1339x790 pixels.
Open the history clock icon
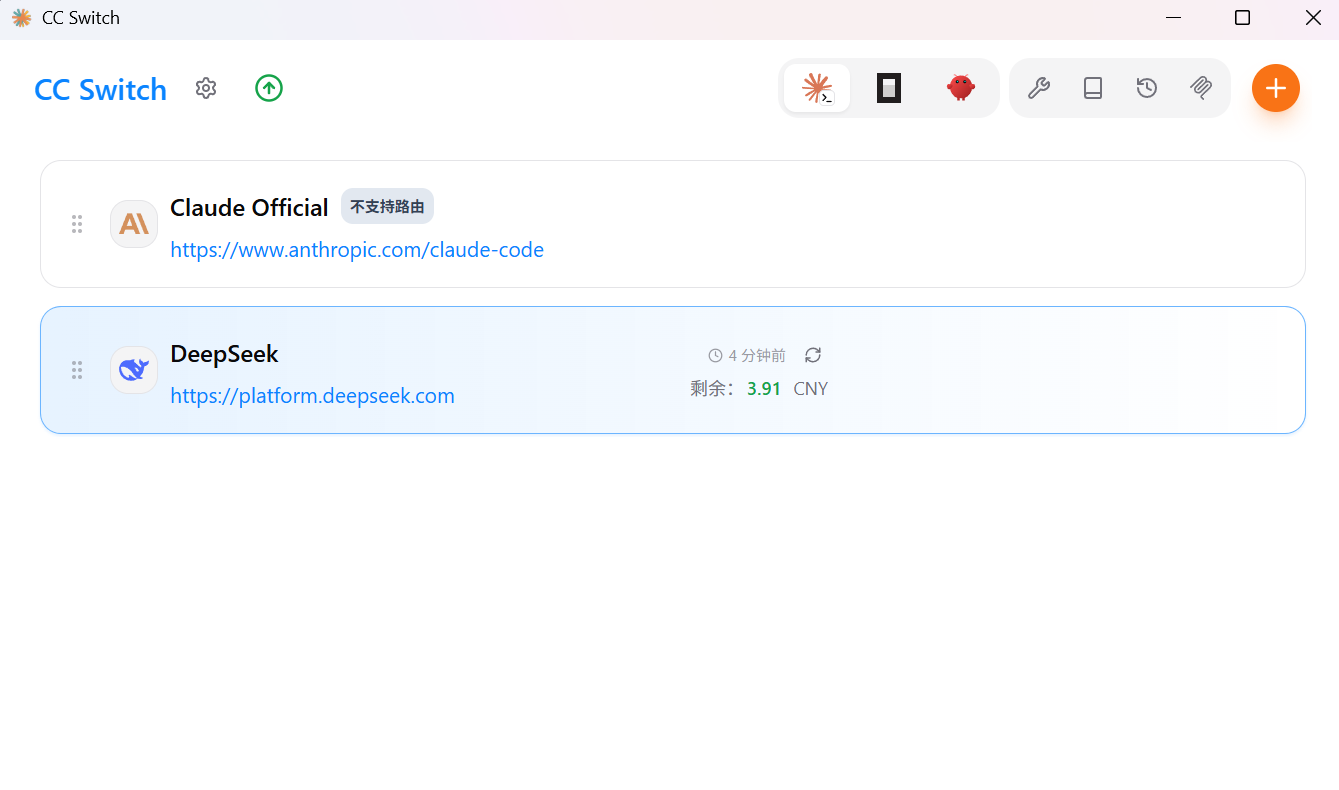(1147, 88)
